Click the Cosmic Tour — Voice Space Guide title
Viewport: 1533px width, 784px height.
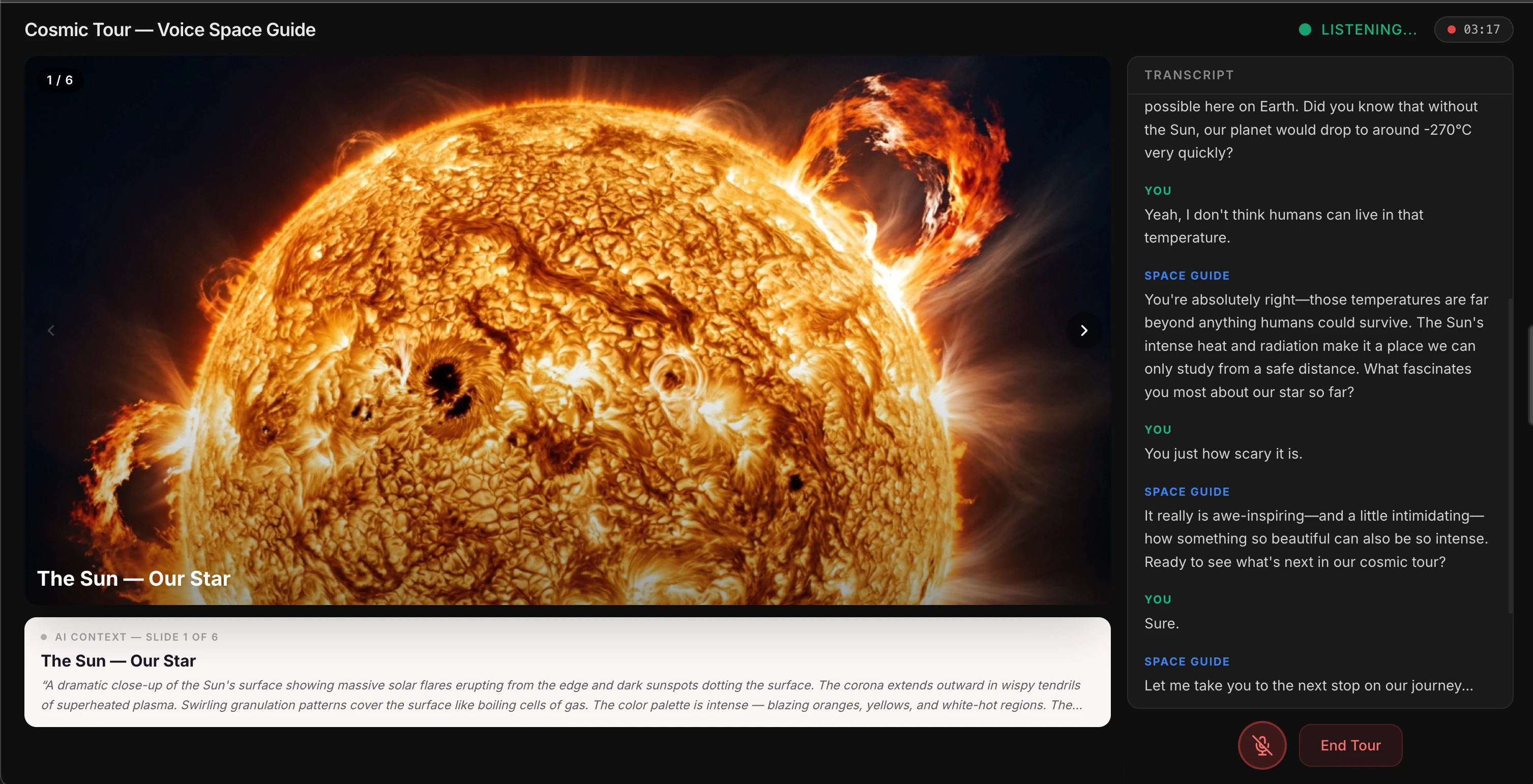[169, 29]
